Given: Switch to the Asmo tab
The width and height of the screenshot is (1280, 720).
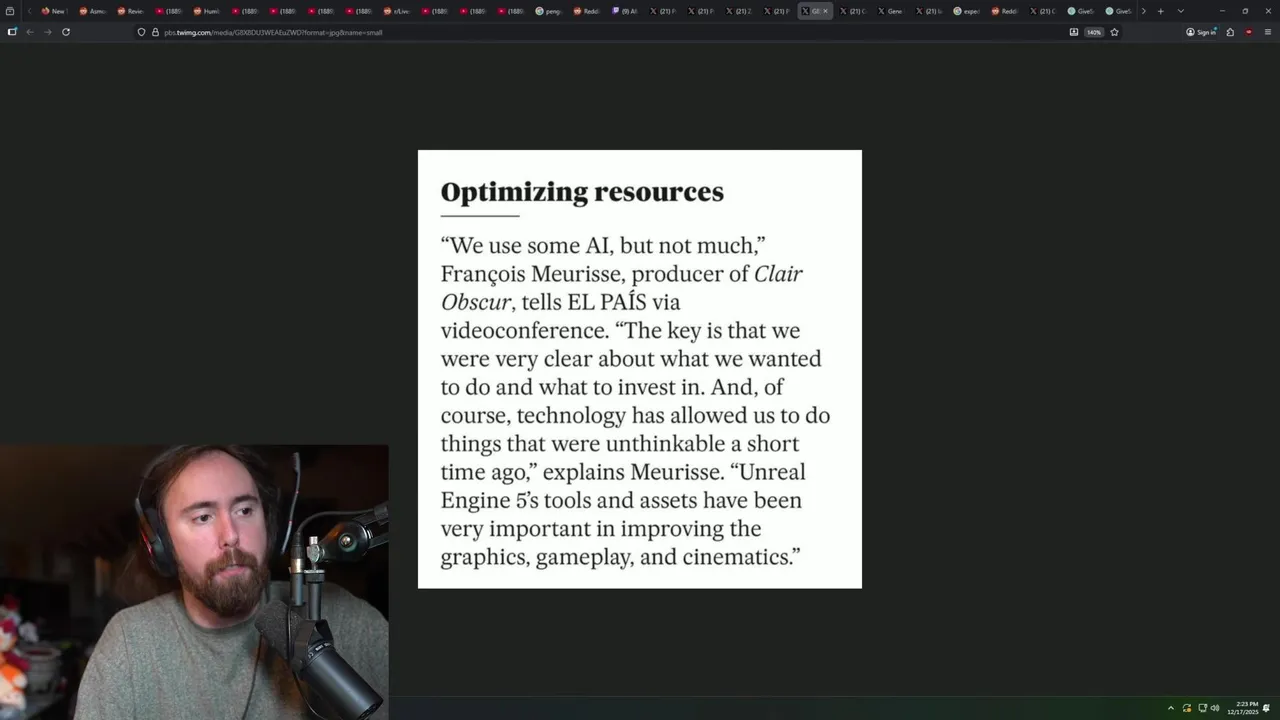Looking at the screenshot, I should coord(92,11).
